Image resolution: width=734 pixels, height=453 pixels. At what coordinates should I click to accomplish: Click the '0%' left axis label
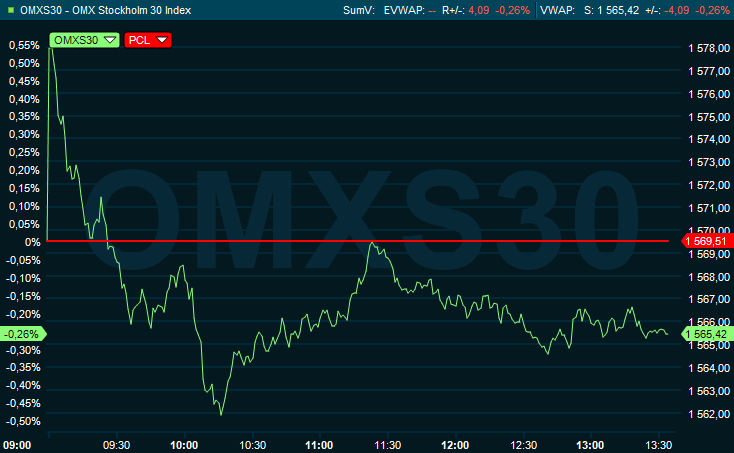(x=32, y=242)
